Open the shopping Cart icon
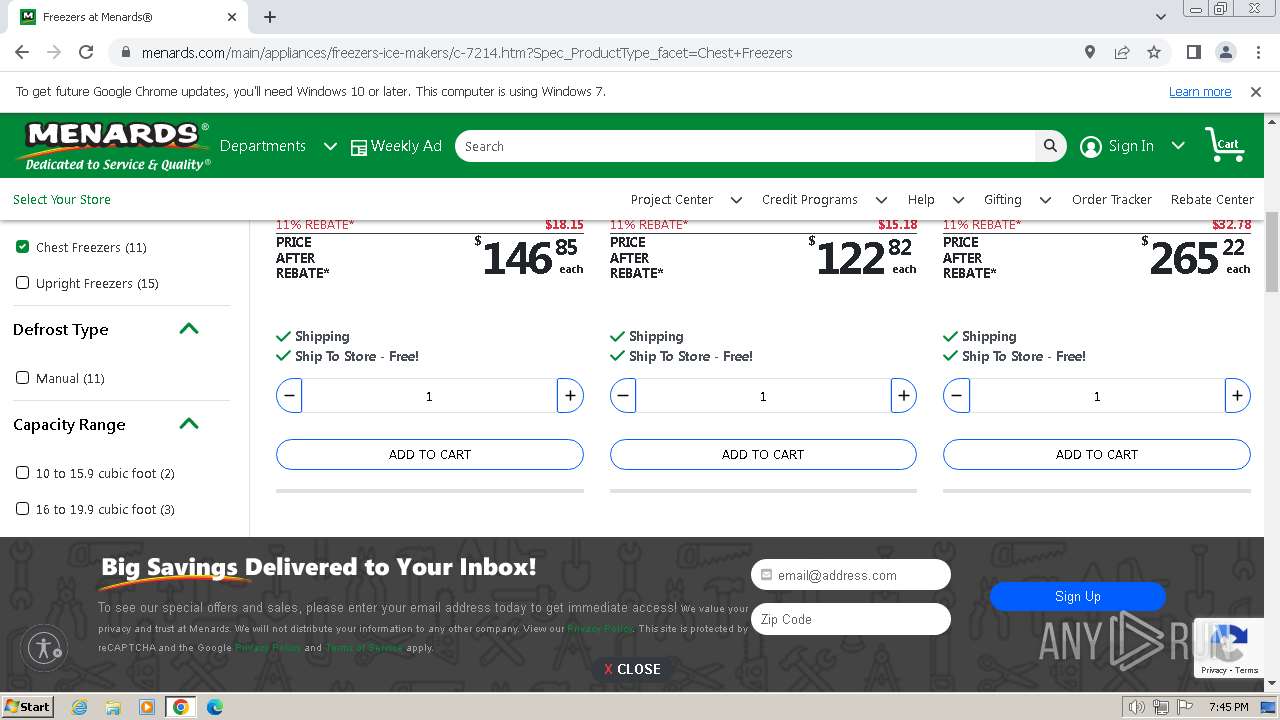Screen dimensions: 1280x720 (x=1223, y=146)
